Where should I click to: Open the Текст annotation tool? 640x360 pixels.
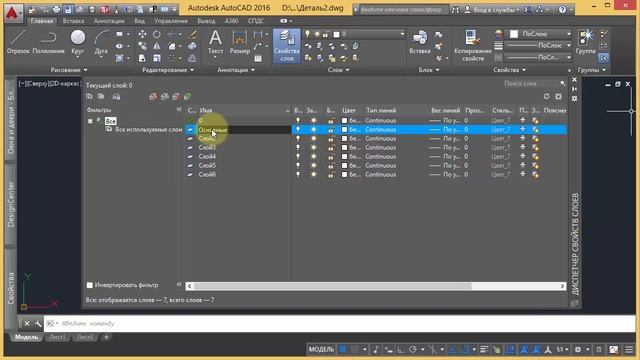216,42
